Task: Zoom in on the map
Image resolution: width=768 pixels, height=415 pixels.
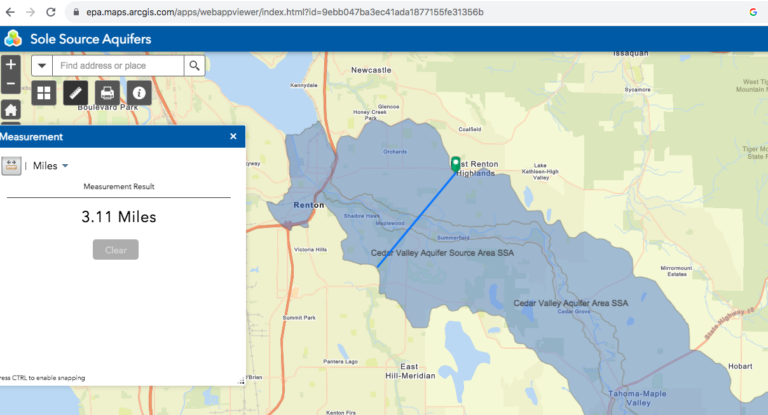Action: click(x=11, y=64)
